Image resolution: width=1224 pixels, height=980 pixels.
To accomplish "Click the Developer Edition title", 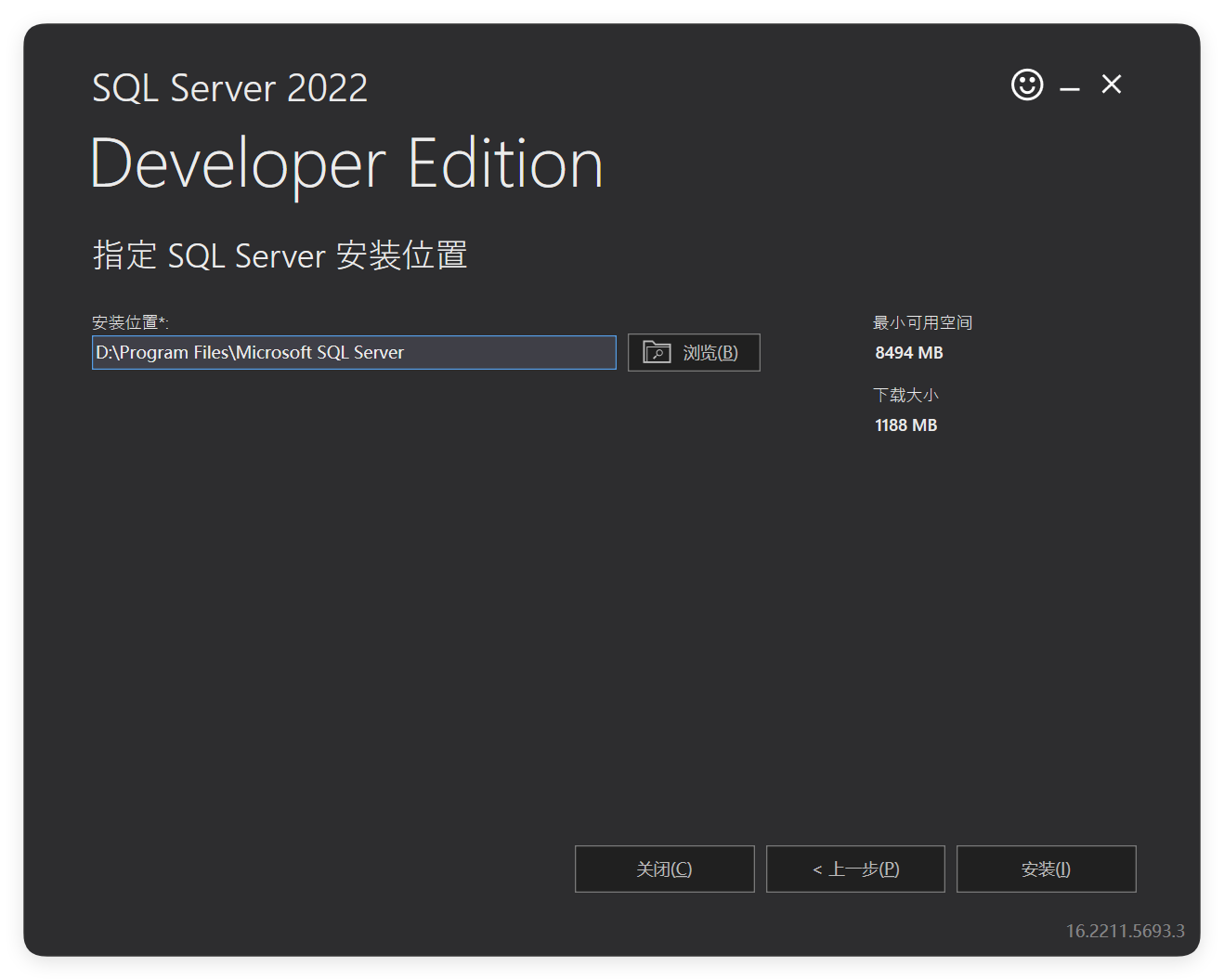I will (347, 163).
